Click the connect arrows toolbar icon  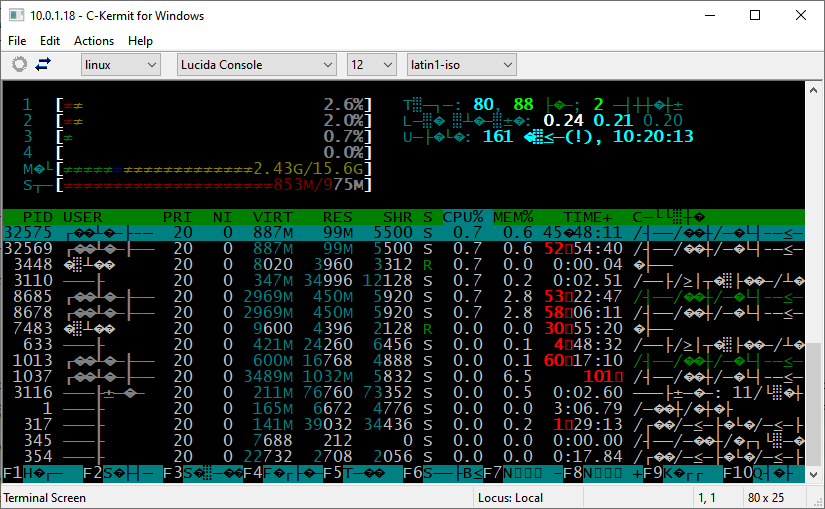(43, 64)
